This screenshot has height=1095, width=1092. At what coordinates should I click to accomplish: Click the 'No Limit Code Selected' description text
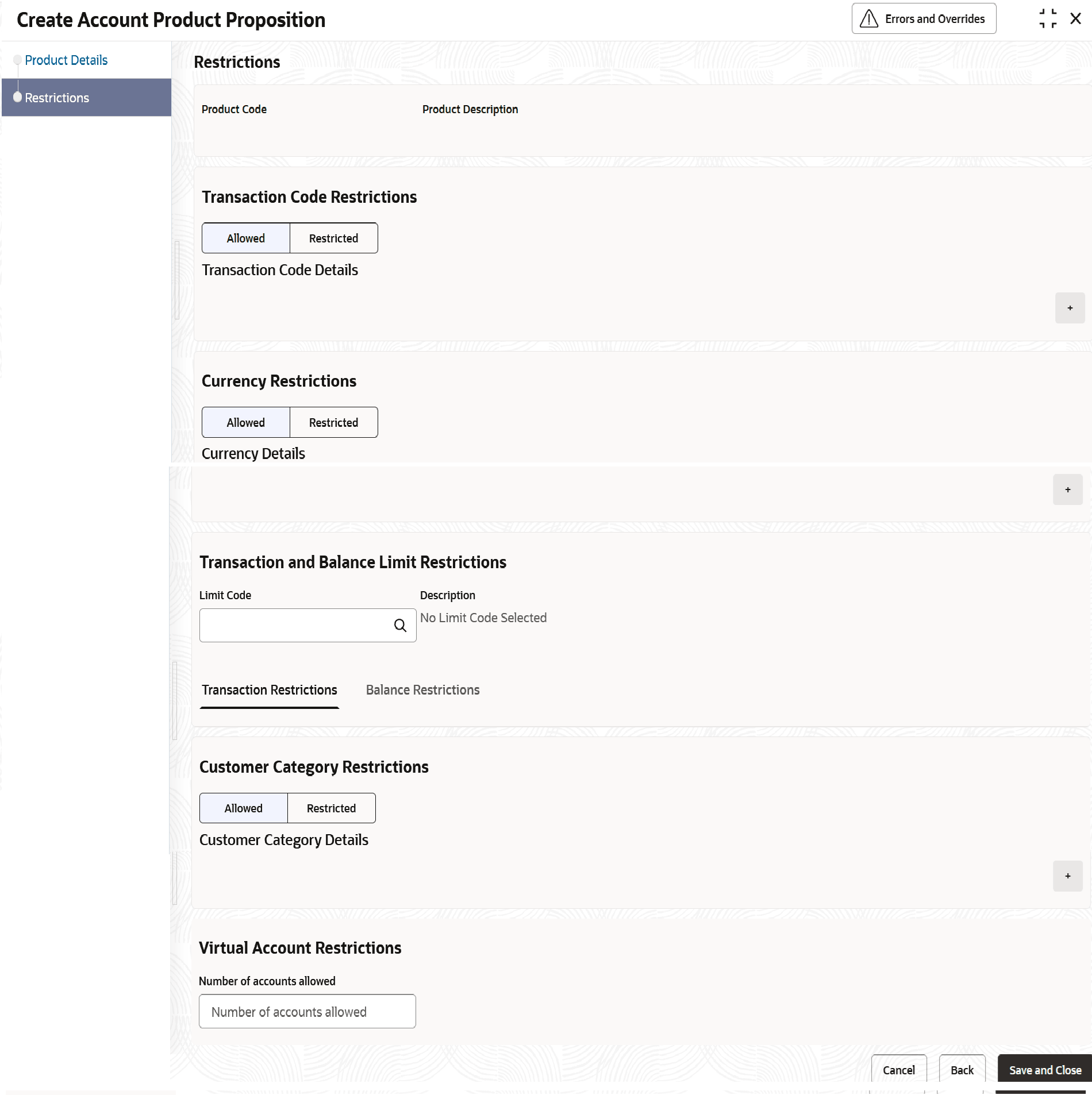tap(483, 618)
